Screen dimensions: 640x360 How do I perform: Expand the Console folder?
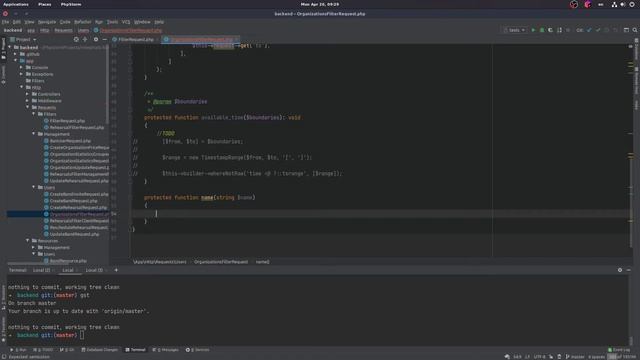[x=21, y=67]
